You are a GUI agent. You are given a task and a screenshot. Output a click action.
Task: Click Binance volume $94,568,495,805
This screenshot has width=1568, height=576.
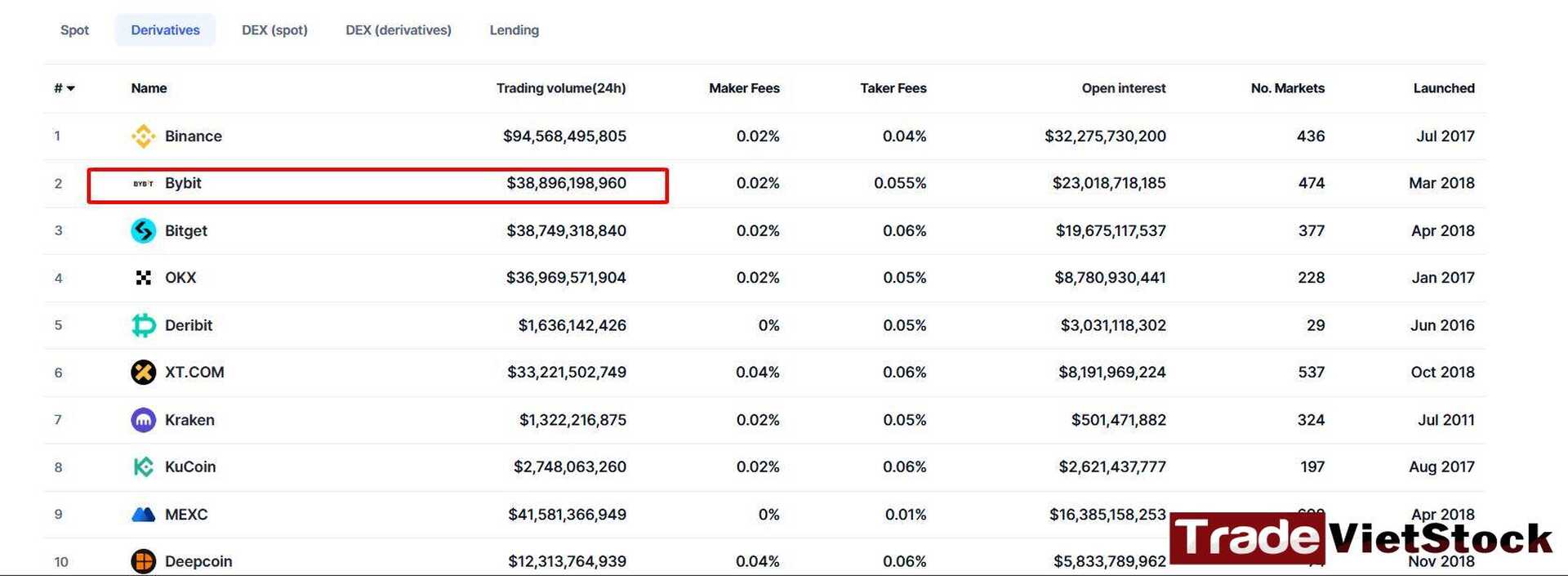[564, 136]
